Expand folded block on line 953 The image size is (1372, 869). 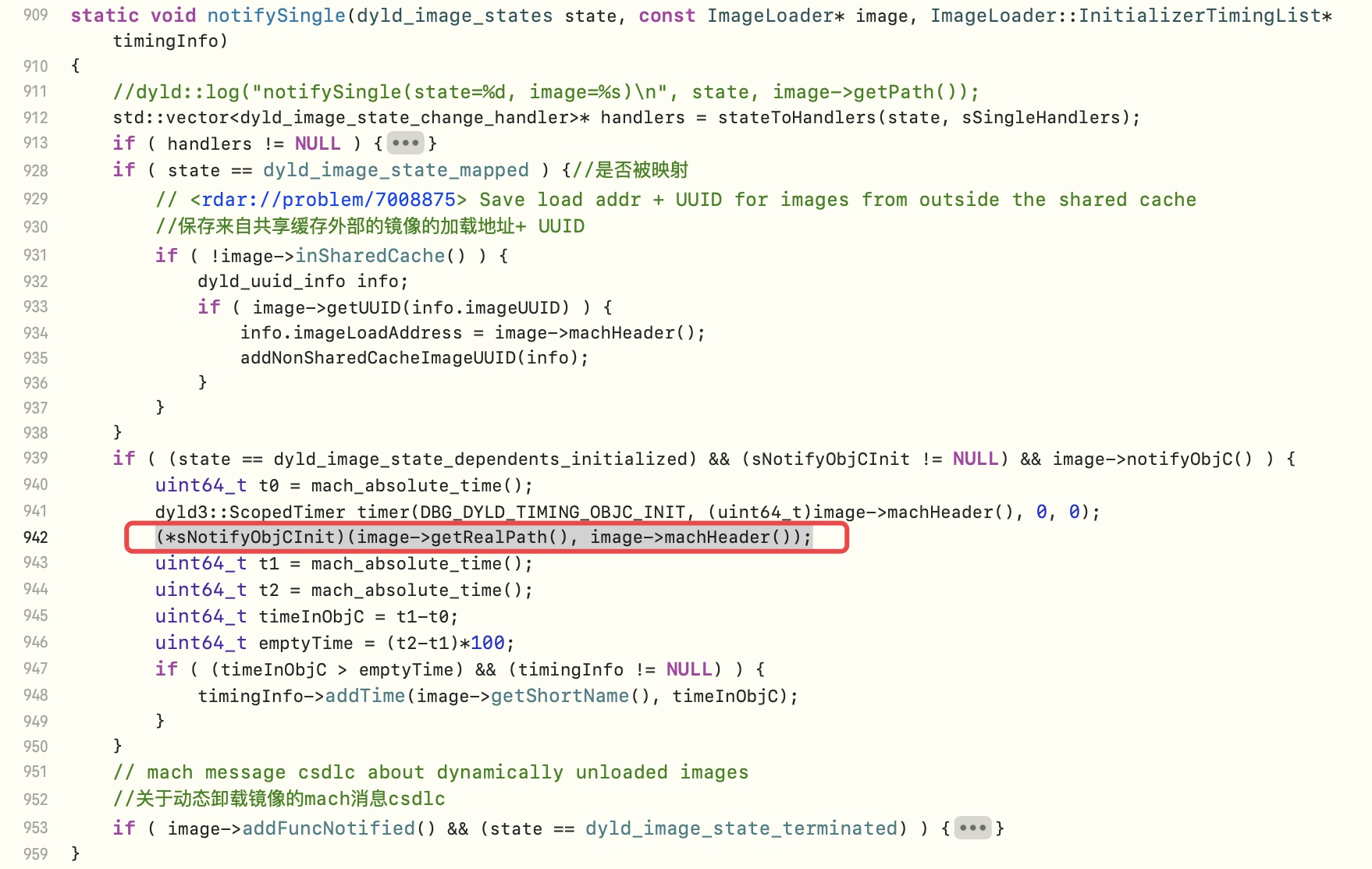coord(972,828)
